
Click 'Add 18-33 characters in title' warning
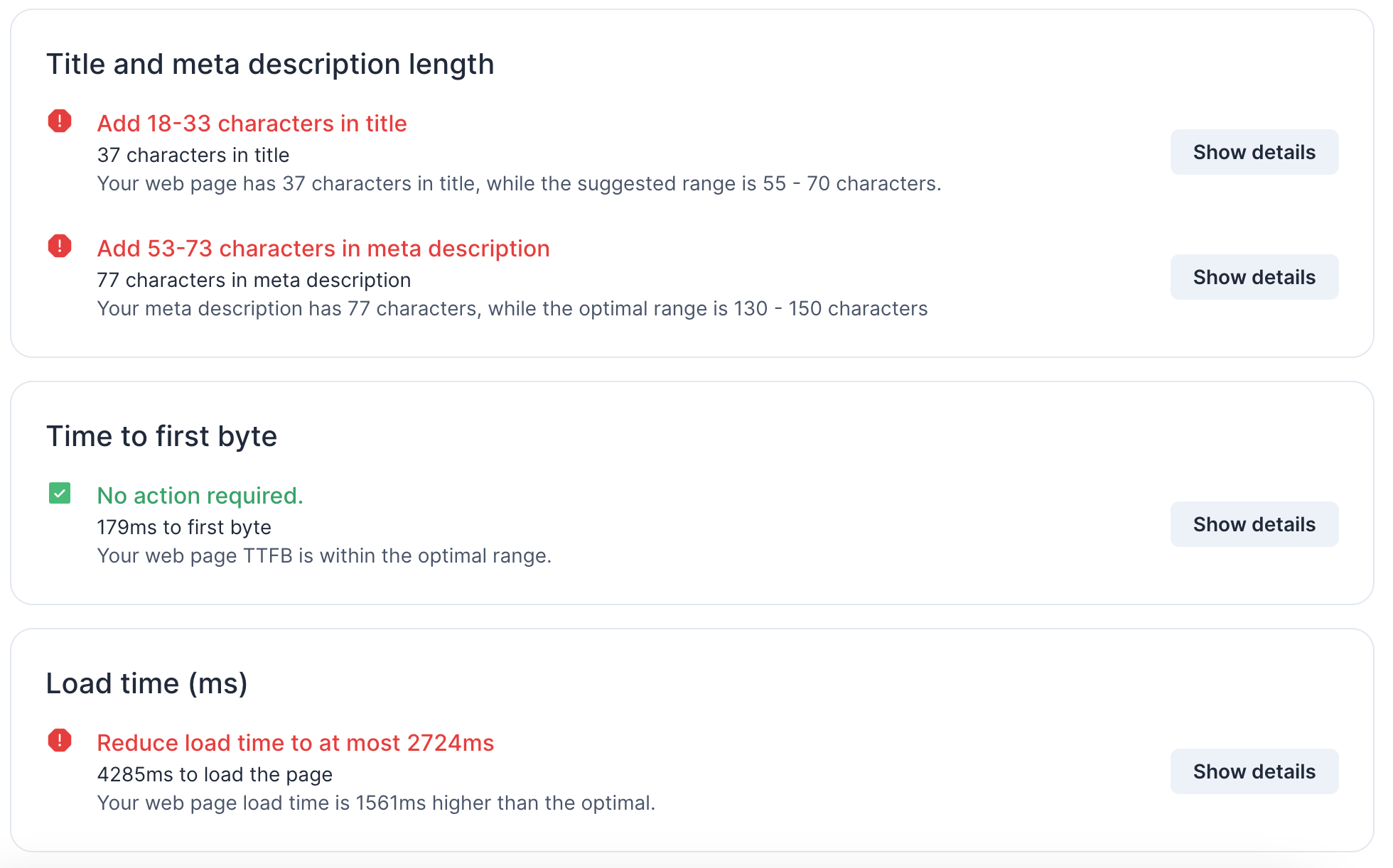coord(252,124)
